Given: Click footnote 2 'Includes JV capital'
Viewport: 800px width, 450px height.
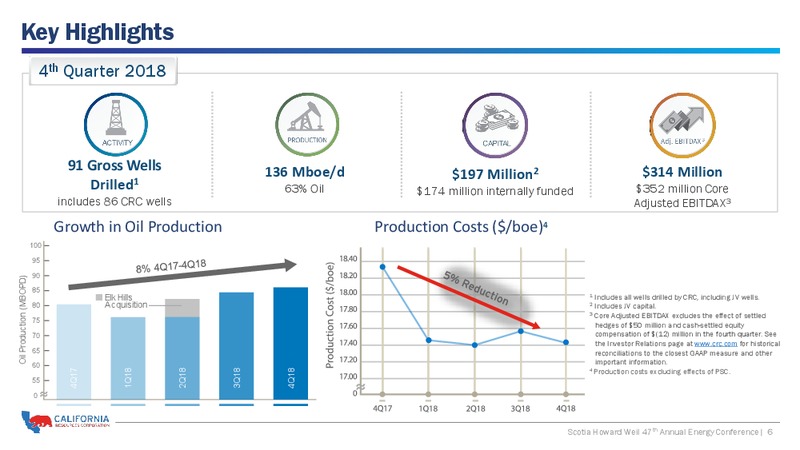Looking at the screenshot, I should click(x=623, y=306).
